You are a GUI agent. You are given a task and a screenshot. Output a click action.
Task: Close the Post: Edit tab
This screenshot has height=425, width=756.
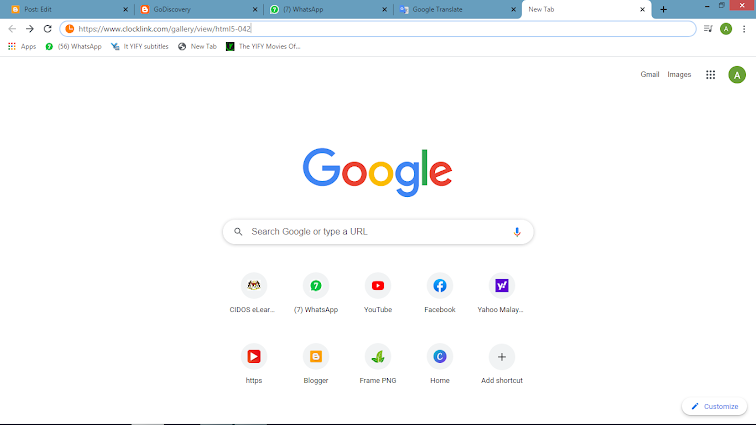pyautogui.click(x=125, y=9)
